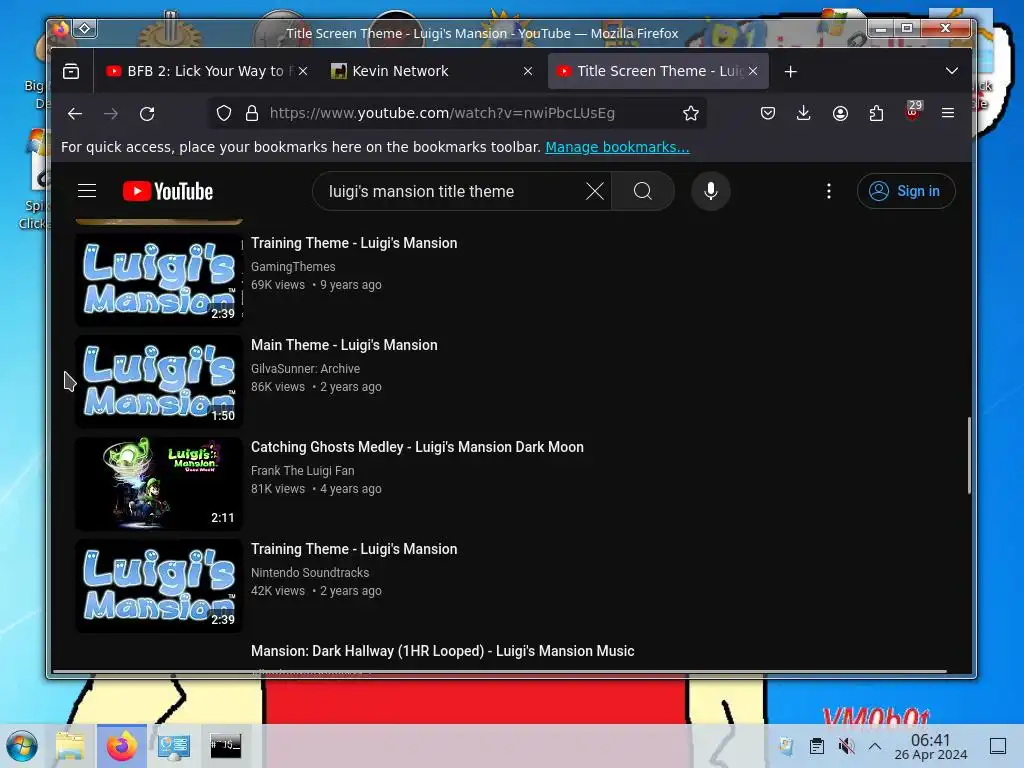
Task: Bookmark this page with the star
Action: point(690,114)
